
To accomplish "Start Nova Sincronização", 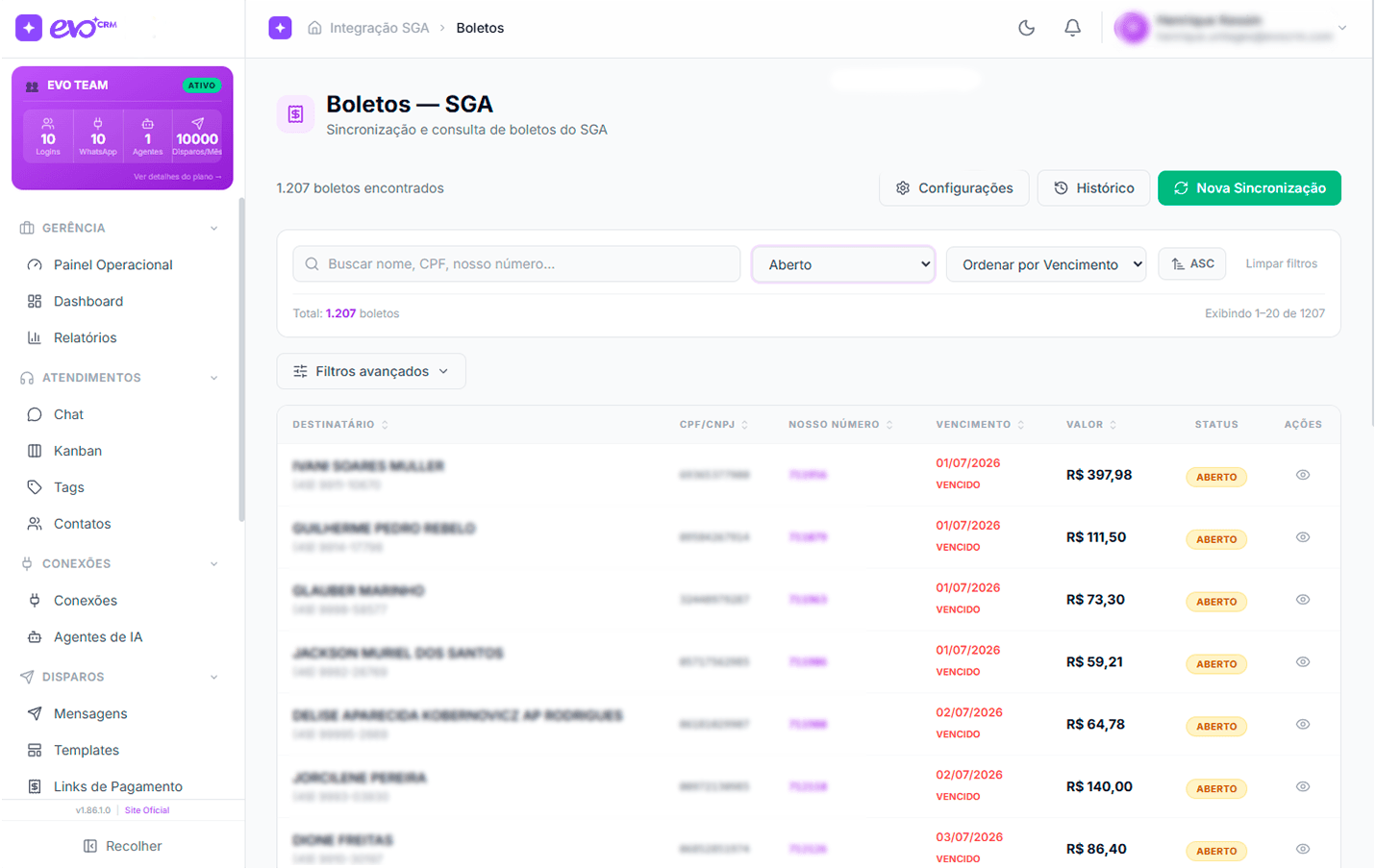I will [1249, 188].
